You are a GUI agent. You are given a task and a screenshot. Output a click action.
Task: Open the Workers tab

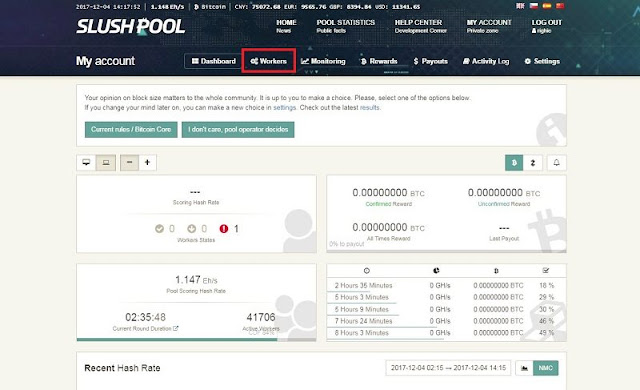tap(268, 61)
